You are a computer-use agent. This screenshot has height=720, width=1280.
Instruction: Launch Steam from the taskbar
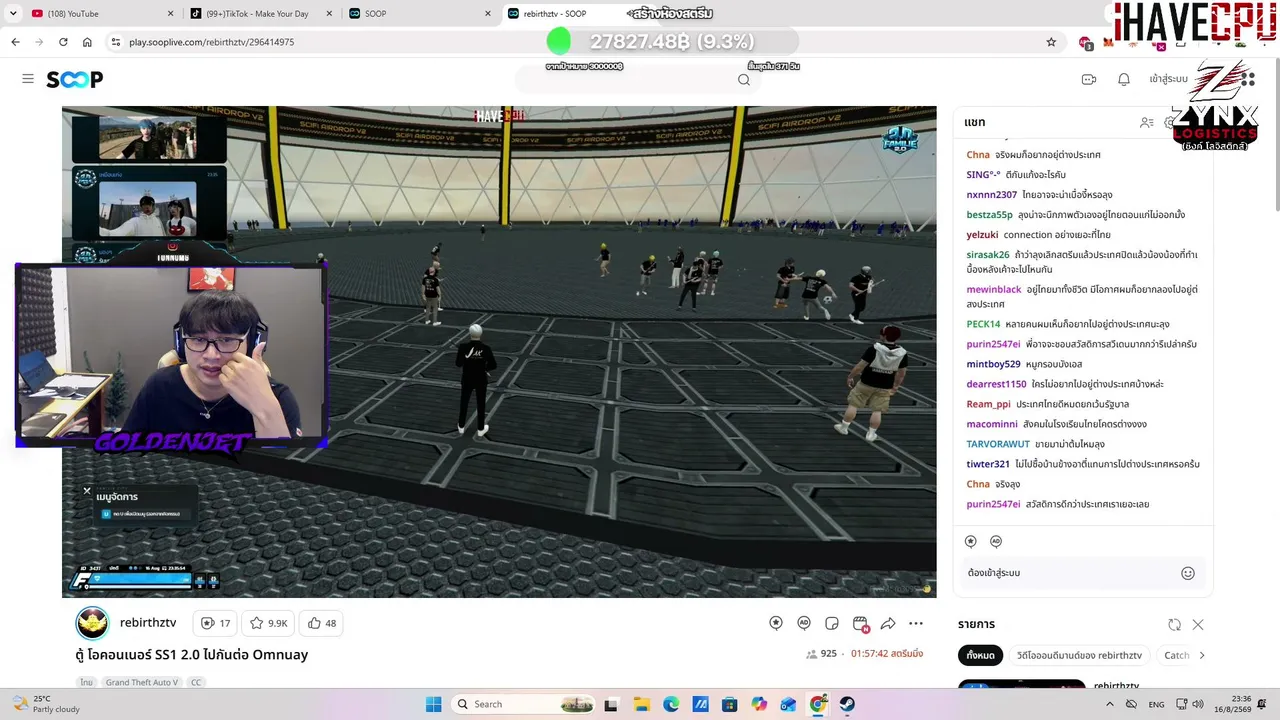[x=847, y=704]
